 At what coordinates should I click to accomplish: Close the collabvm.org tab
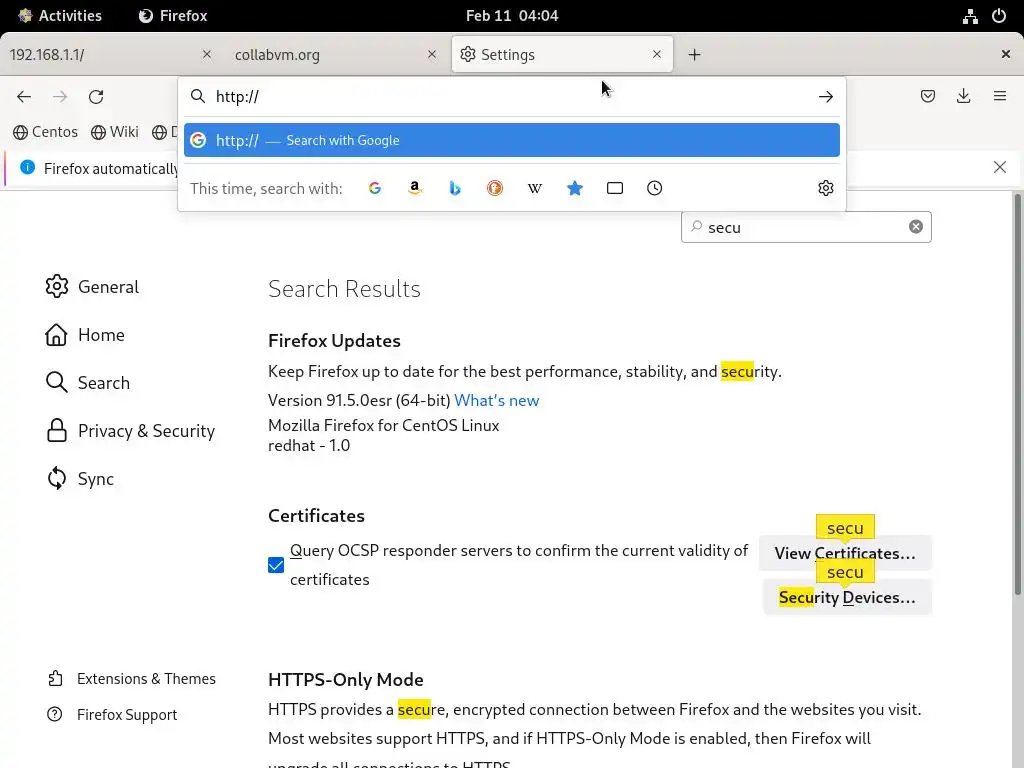click(x=432, y=54)
